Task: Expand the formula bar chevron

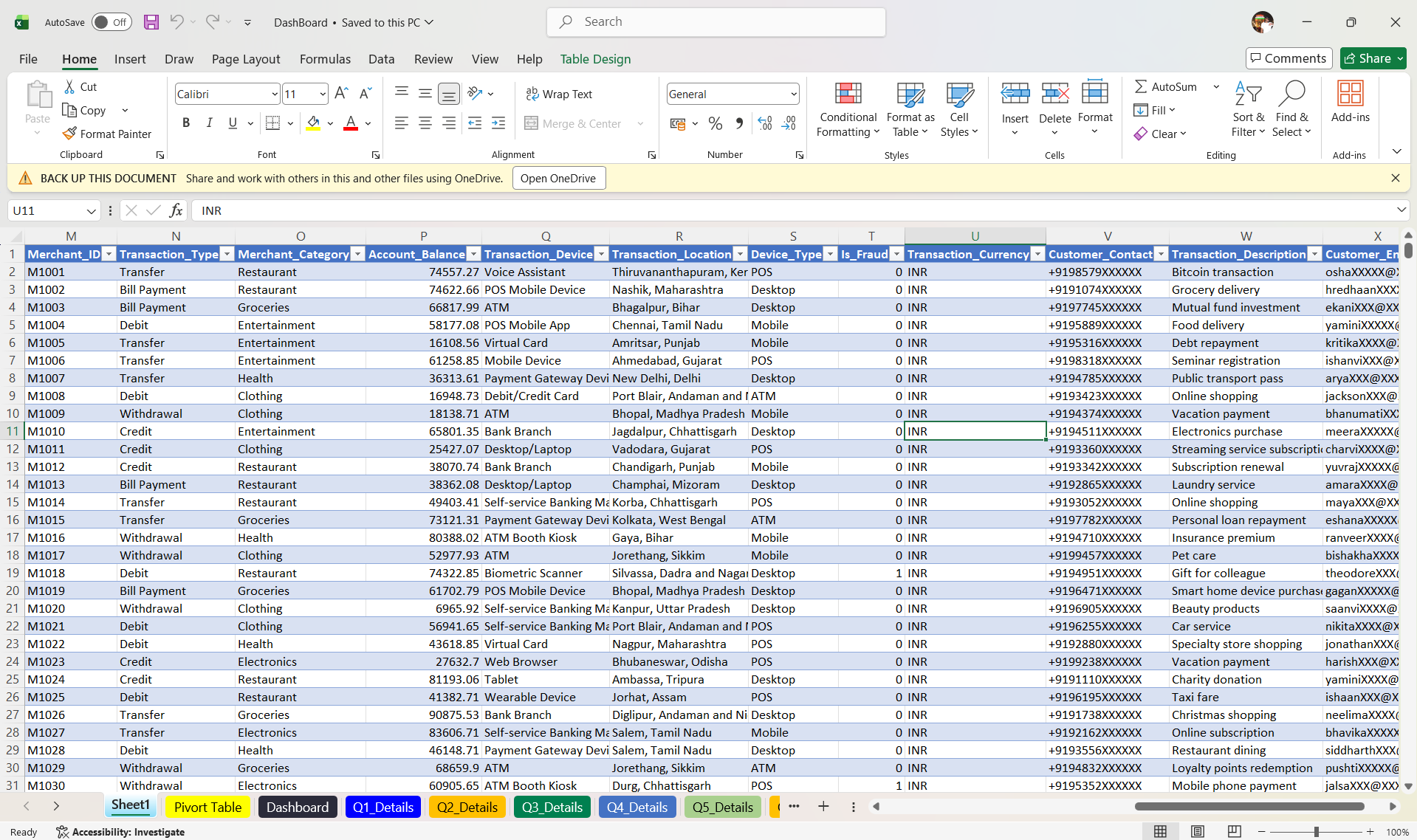Action: click(x=1401, y=210)
